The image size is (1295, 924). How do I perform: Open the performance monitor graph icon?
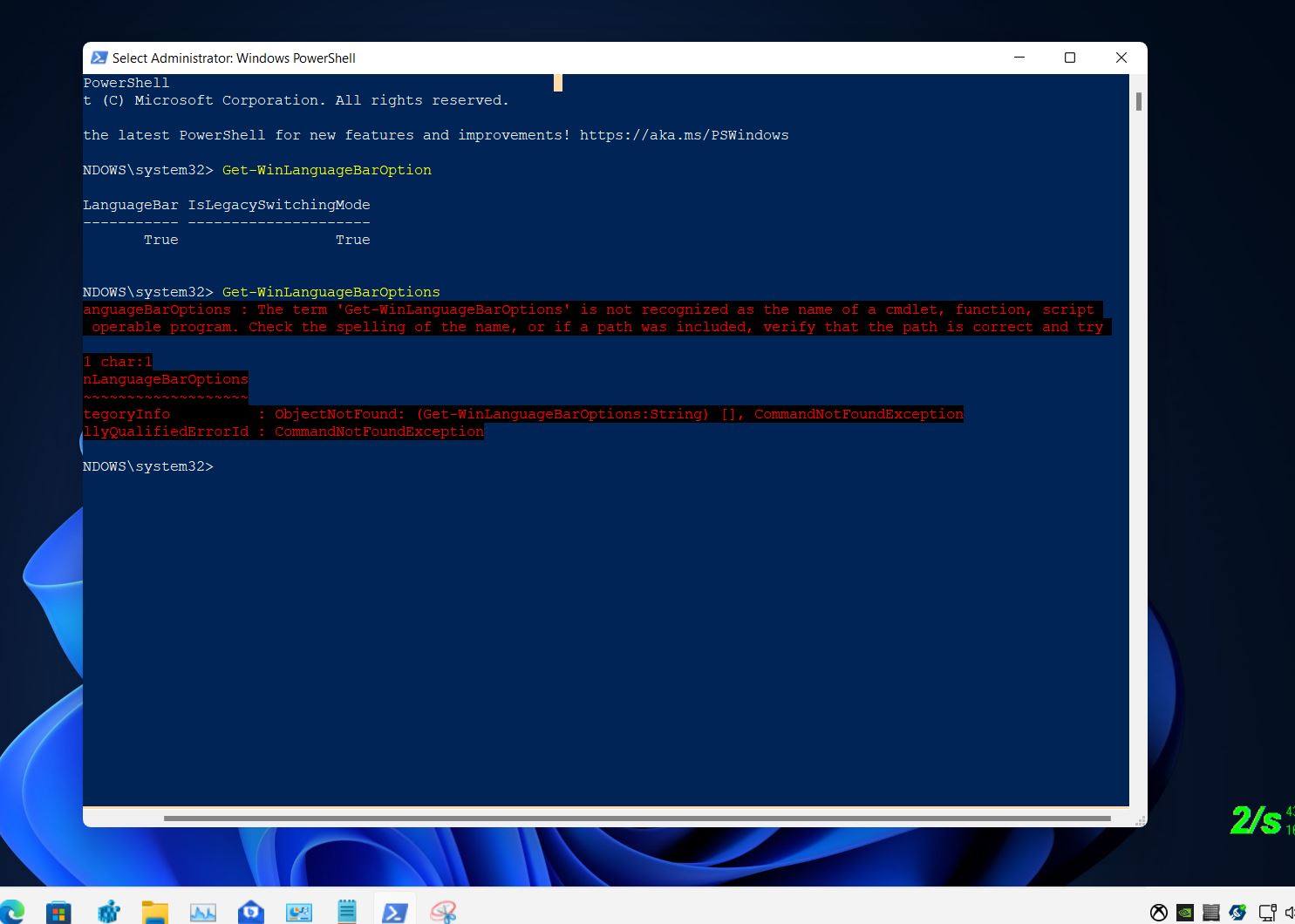(202, 913)
